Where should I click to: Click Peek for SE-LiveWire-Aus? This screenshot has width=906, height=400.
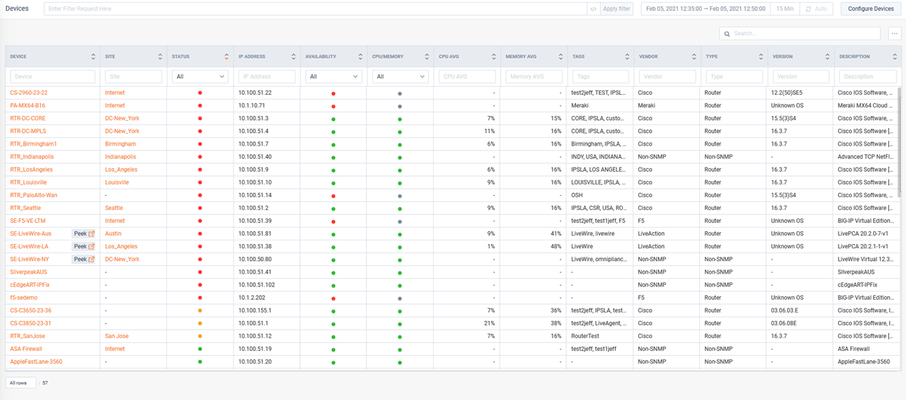[83, 234]
